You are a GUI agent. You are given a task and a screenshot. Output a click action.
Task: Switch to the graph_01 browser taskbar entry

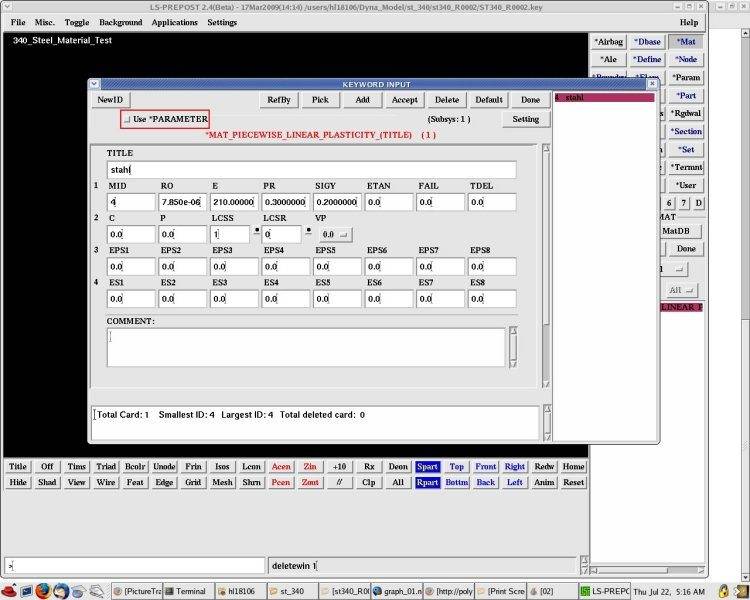tap(397, 591)
